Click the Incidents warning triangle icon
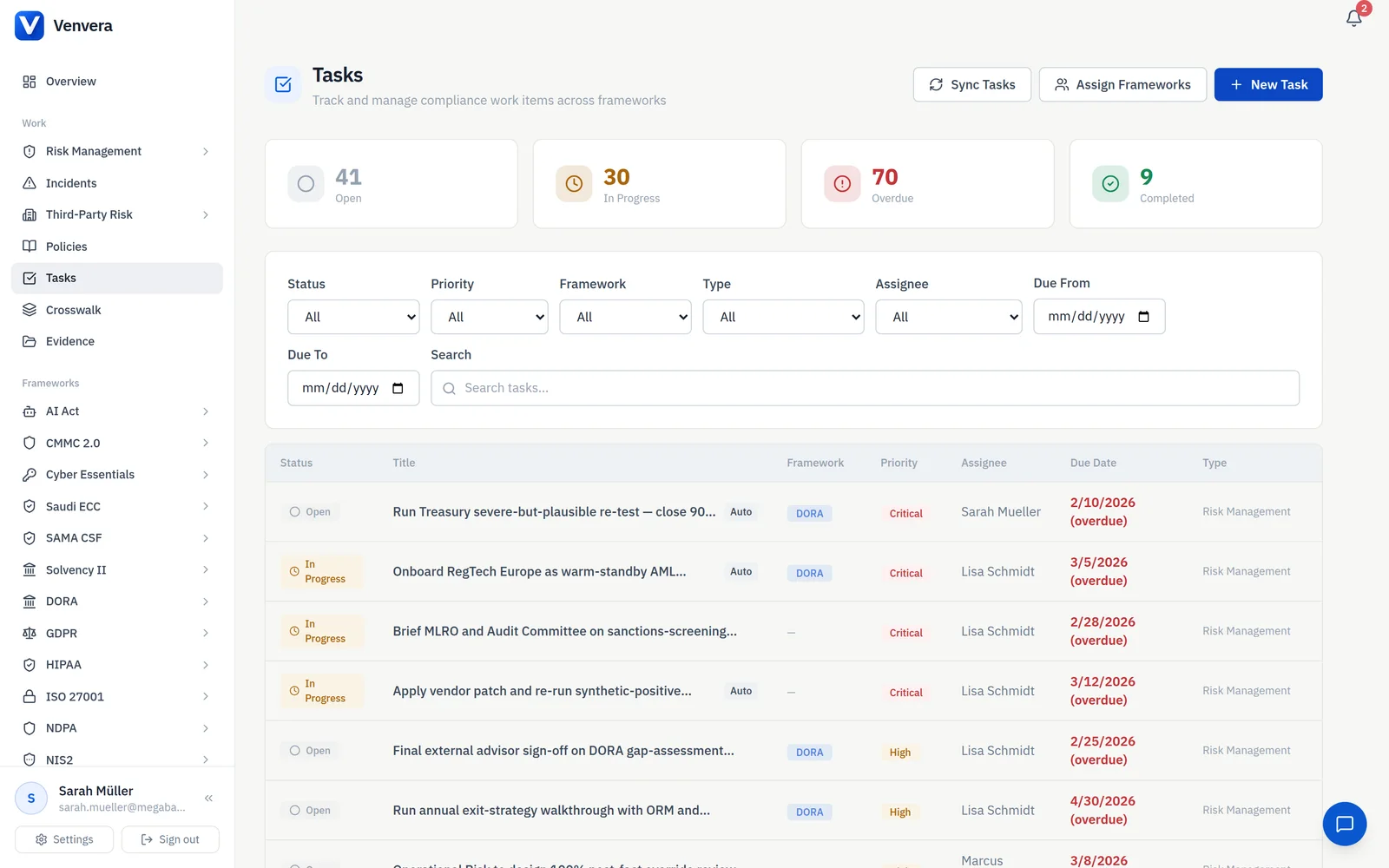This screenshot has width=1389, height=868. coord(30,183)
